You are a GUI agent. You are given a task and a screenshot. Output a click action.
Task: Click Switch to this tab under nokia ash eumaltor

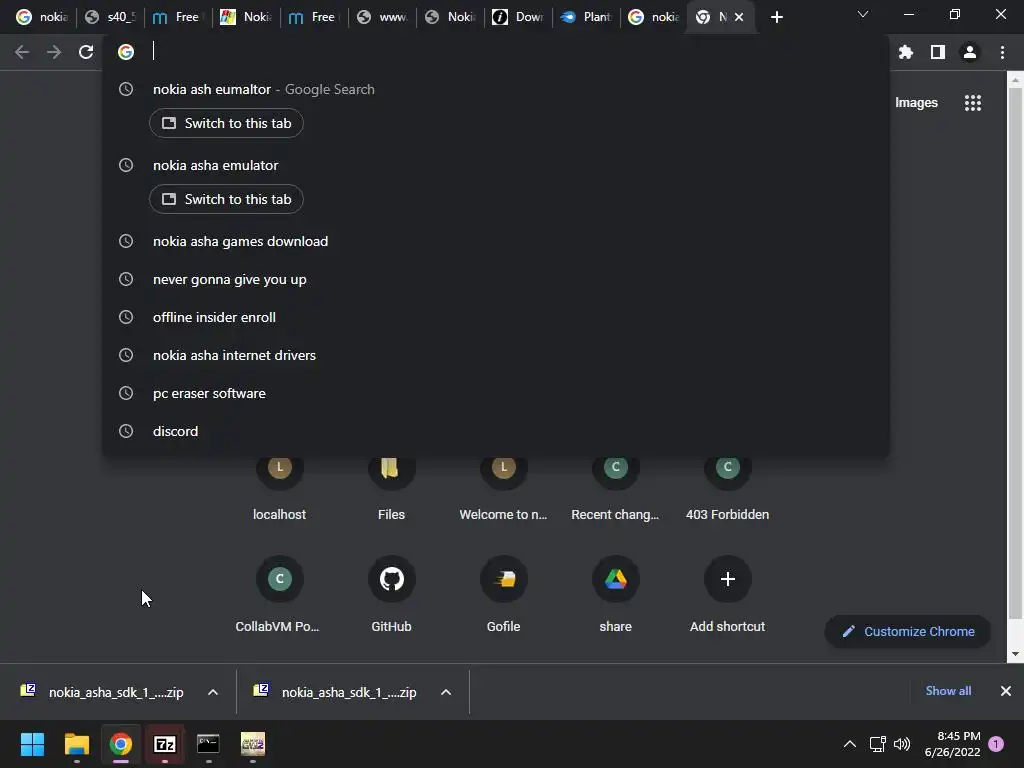click(x=226, y=123)
